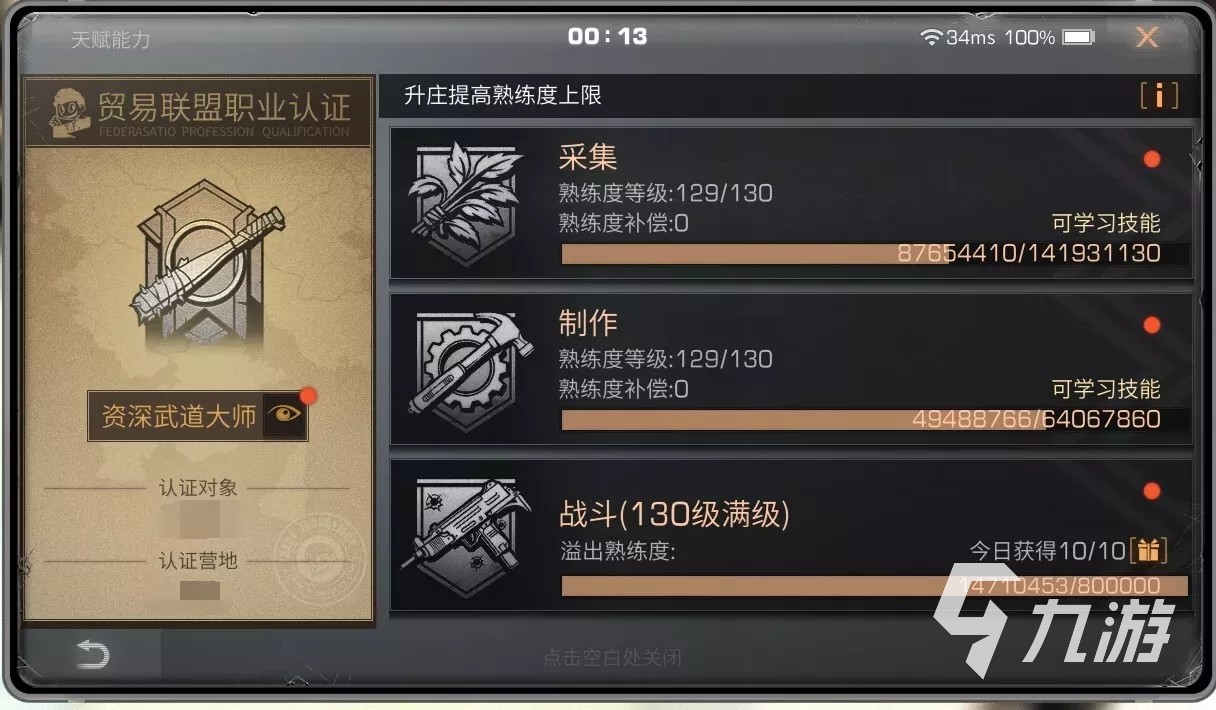Screen dimensions: 1216x710
Task: Close the panel with the X button
Action: pyautogui.click(x=1146, y=38)
